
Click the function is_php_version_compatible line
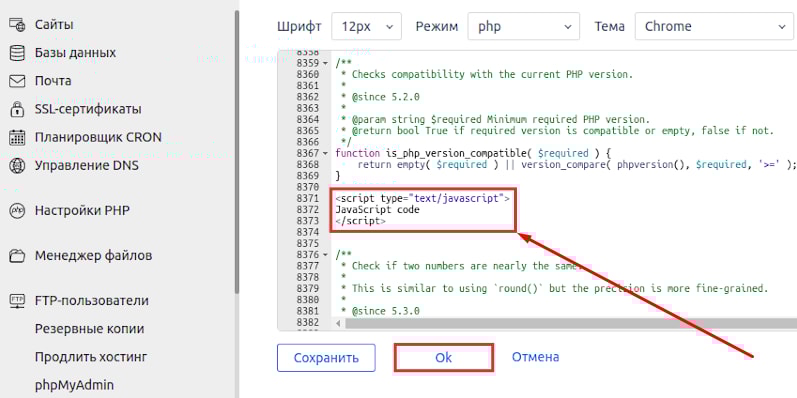tap(472, 153)
